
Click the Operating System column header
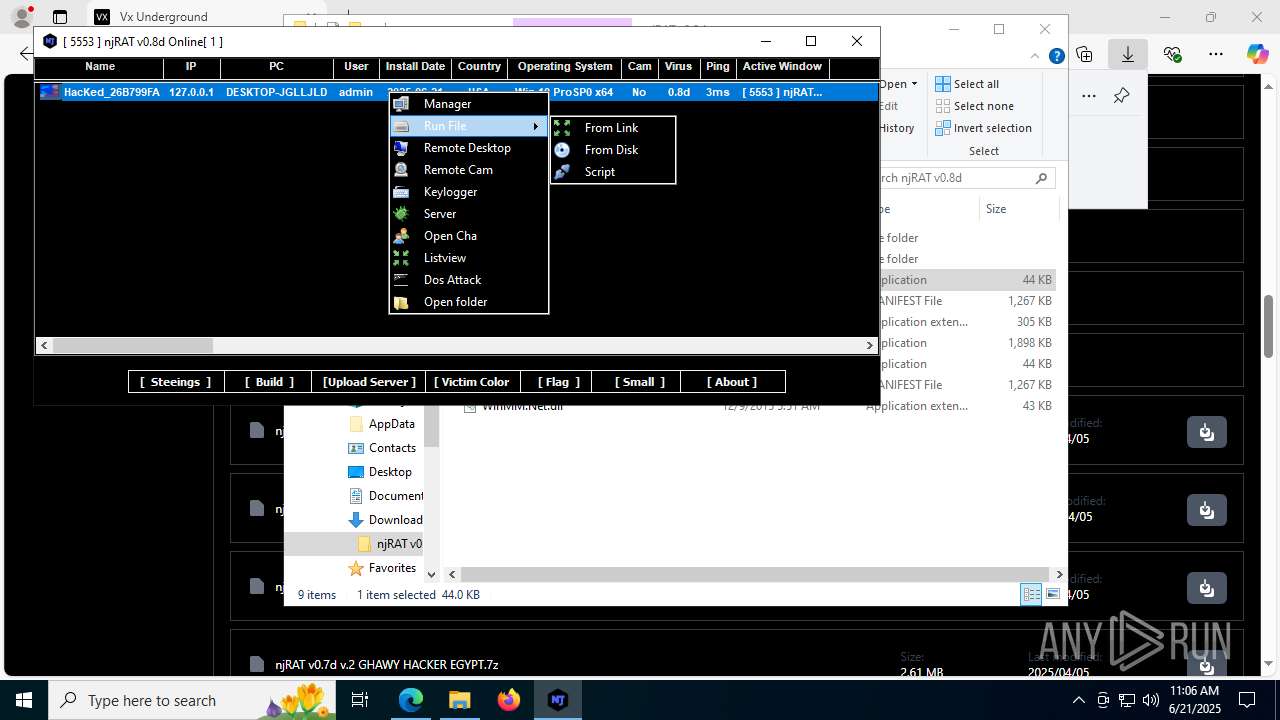(x=565, y=67)
